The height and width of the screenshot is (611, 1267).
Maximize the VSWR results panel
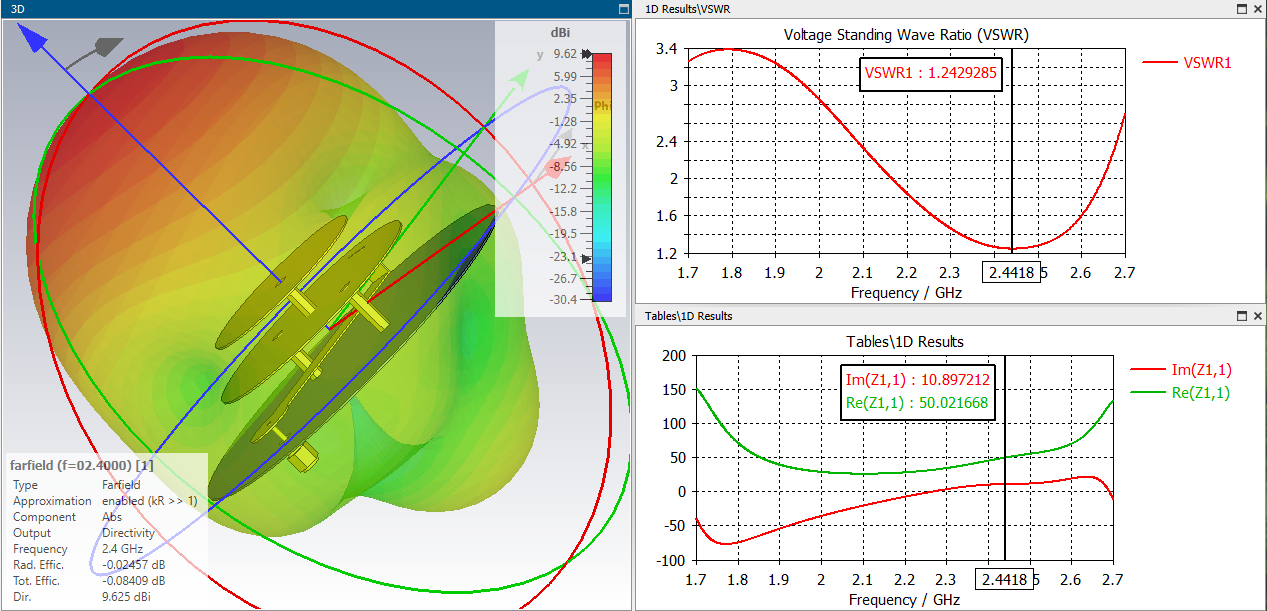coord(1241,8)
